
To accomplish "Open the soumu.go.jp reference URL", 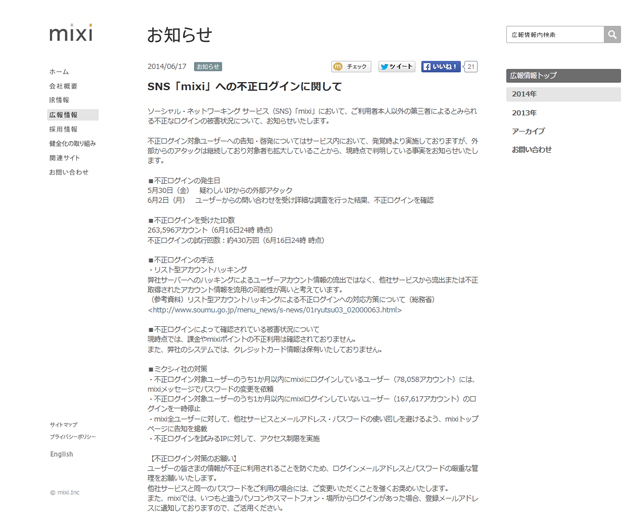I will click(x=275, y=310).
